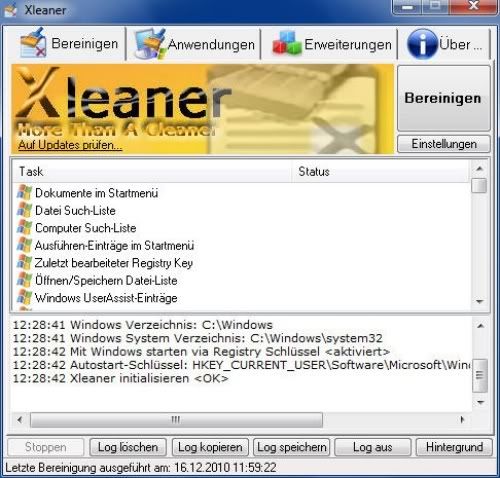500x478 pixels.
Task: Open the Bereinigen tab
Action: 70,44
